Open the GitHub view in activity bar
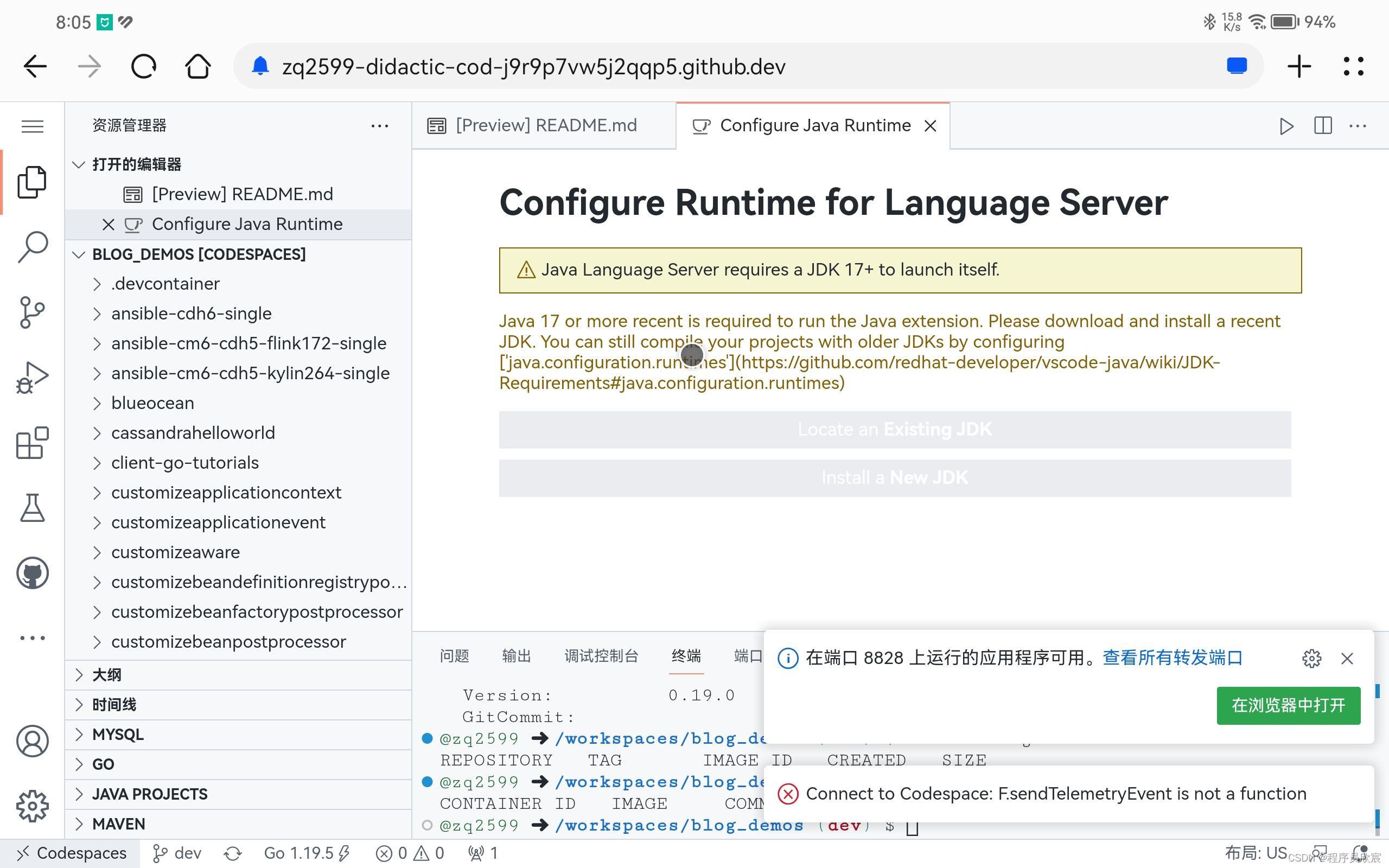Screen dimensions: 1389x868 click(x=32, y=573)
